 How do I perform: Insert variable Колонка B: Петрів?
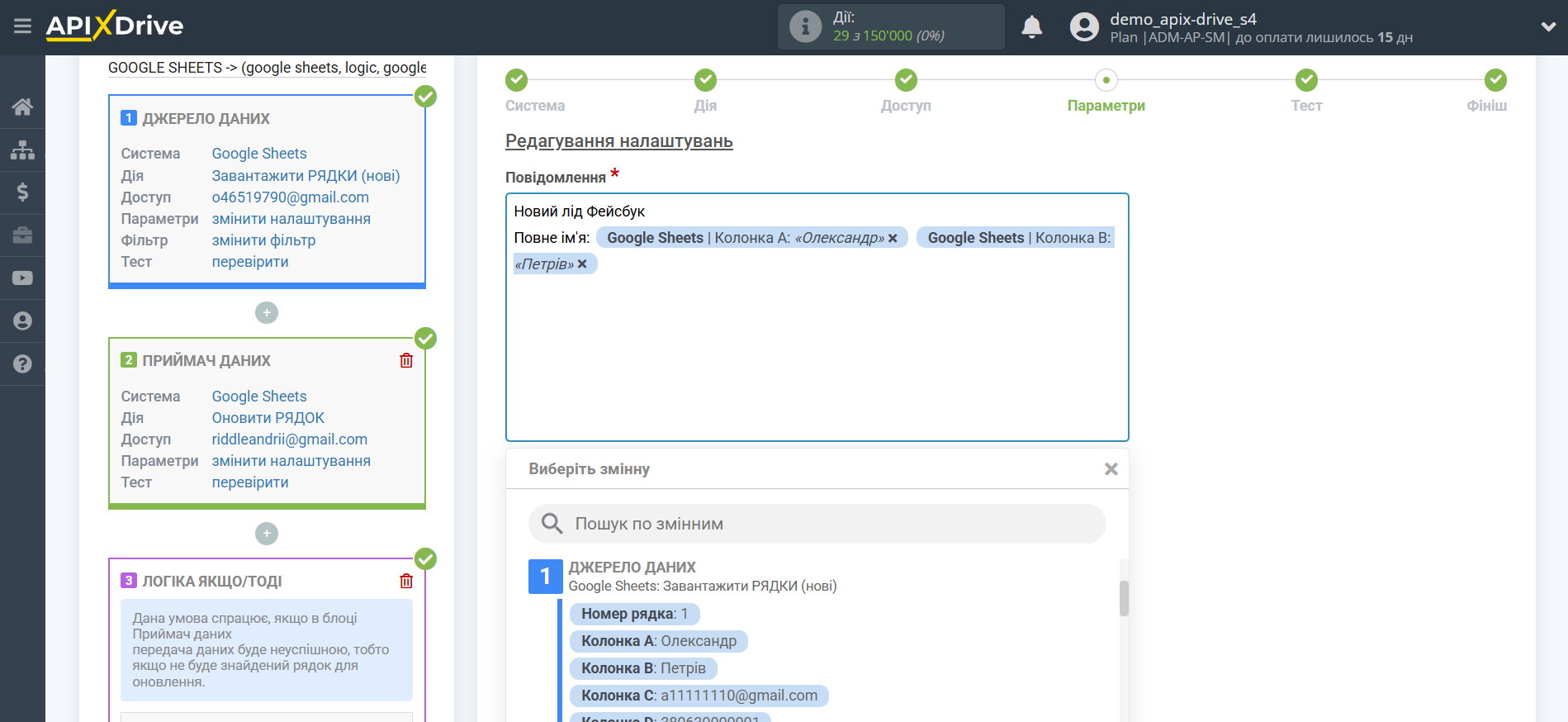point(643,668)
